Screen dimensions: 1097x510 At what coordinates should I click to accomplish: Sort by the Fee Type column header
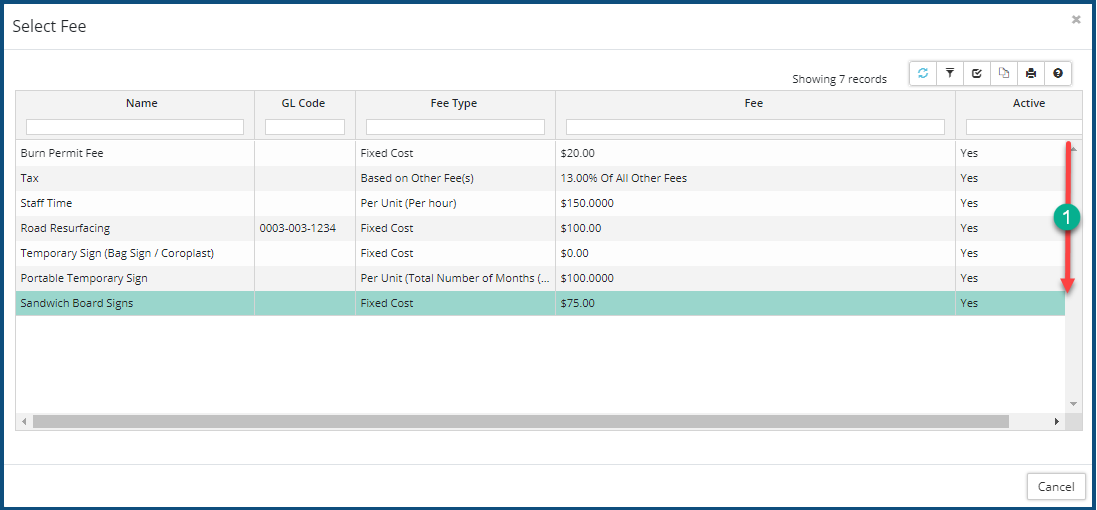454,103
